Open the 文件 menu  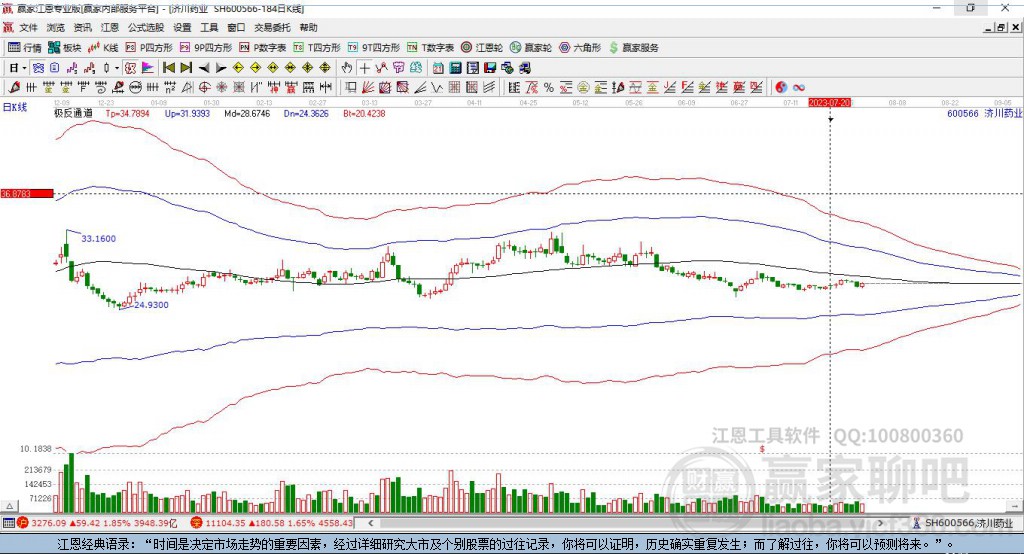28,27
